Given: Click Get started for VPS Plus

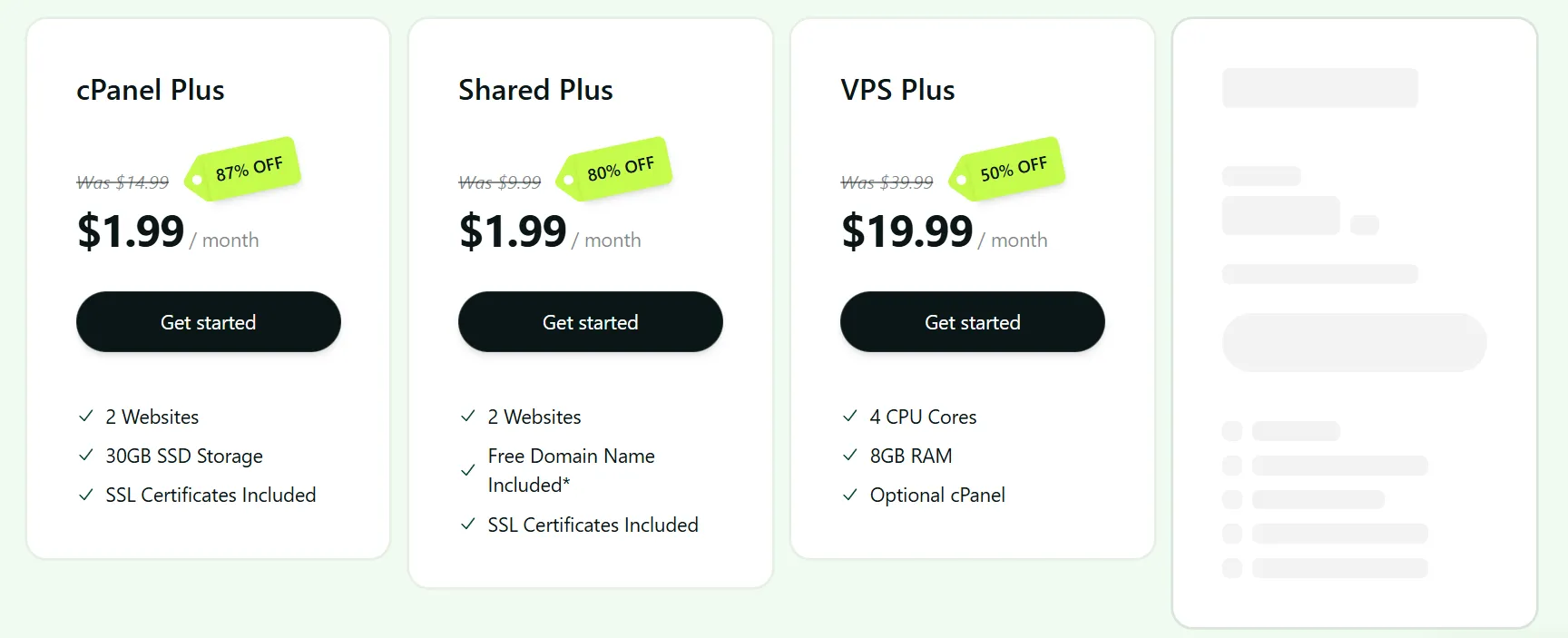Looking at the screenshot, I should [x=972, y=321].
